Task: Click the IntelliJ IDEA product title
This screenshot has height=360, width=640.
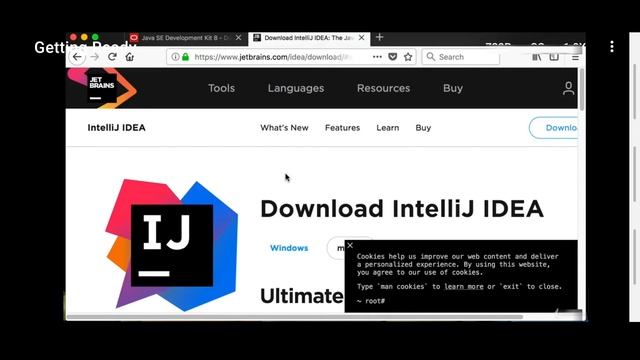Action: point(116,128)
